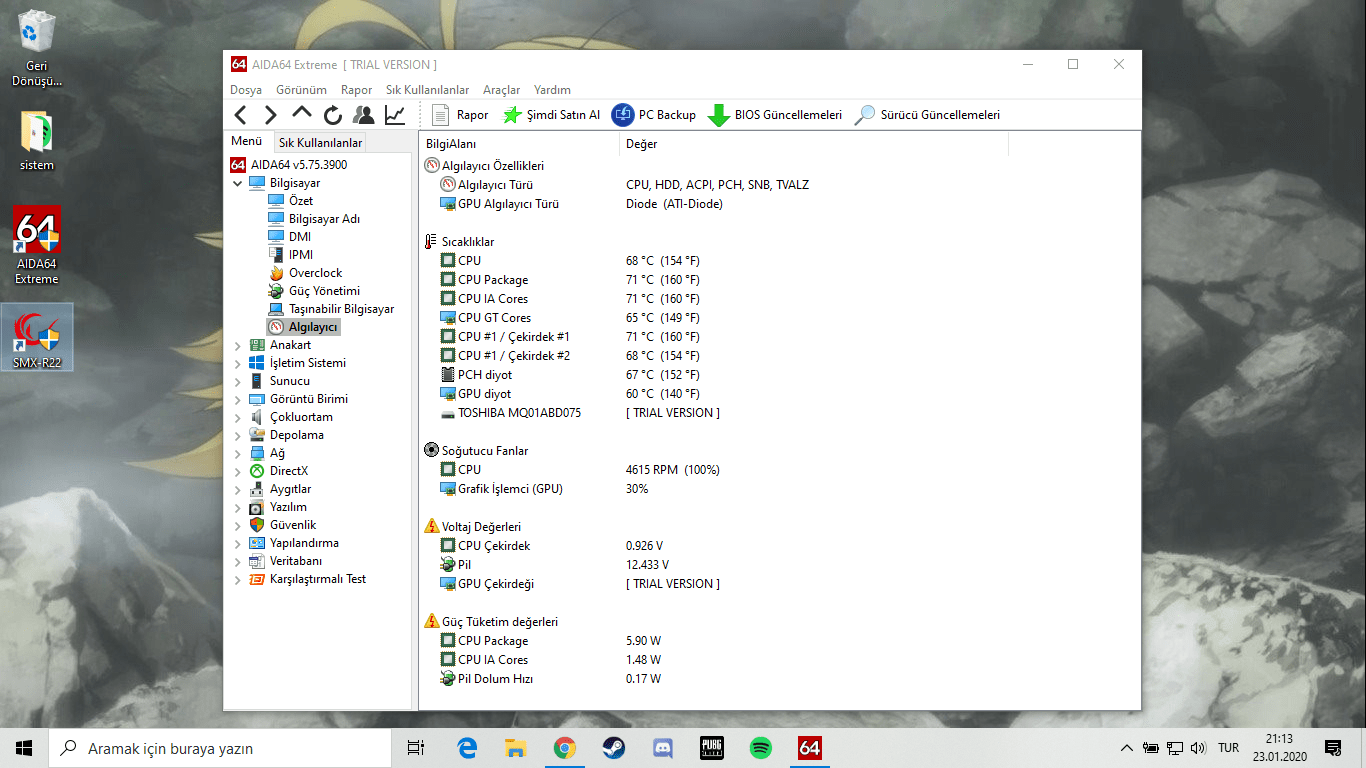Image resolution: width=1366 pixels, height=768 pixels.
Task: Open Spotify from the taskbar
Action: pyautogui.click(x=761, y=748)
